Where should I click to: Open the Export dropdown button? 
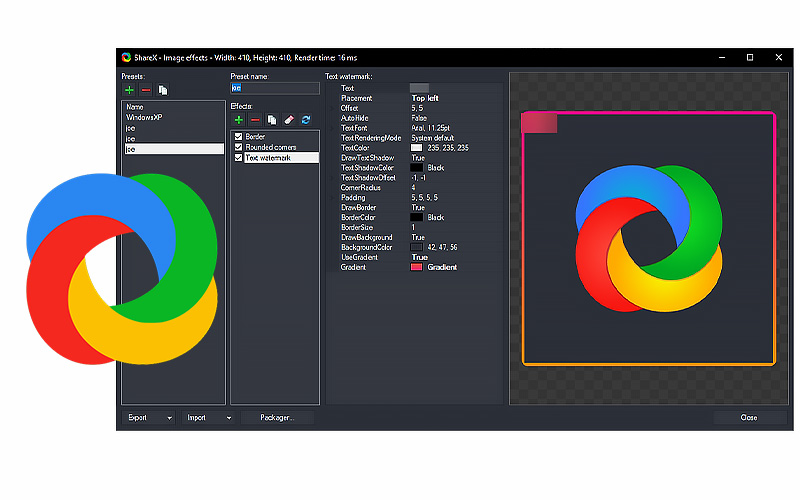[148, 417]
